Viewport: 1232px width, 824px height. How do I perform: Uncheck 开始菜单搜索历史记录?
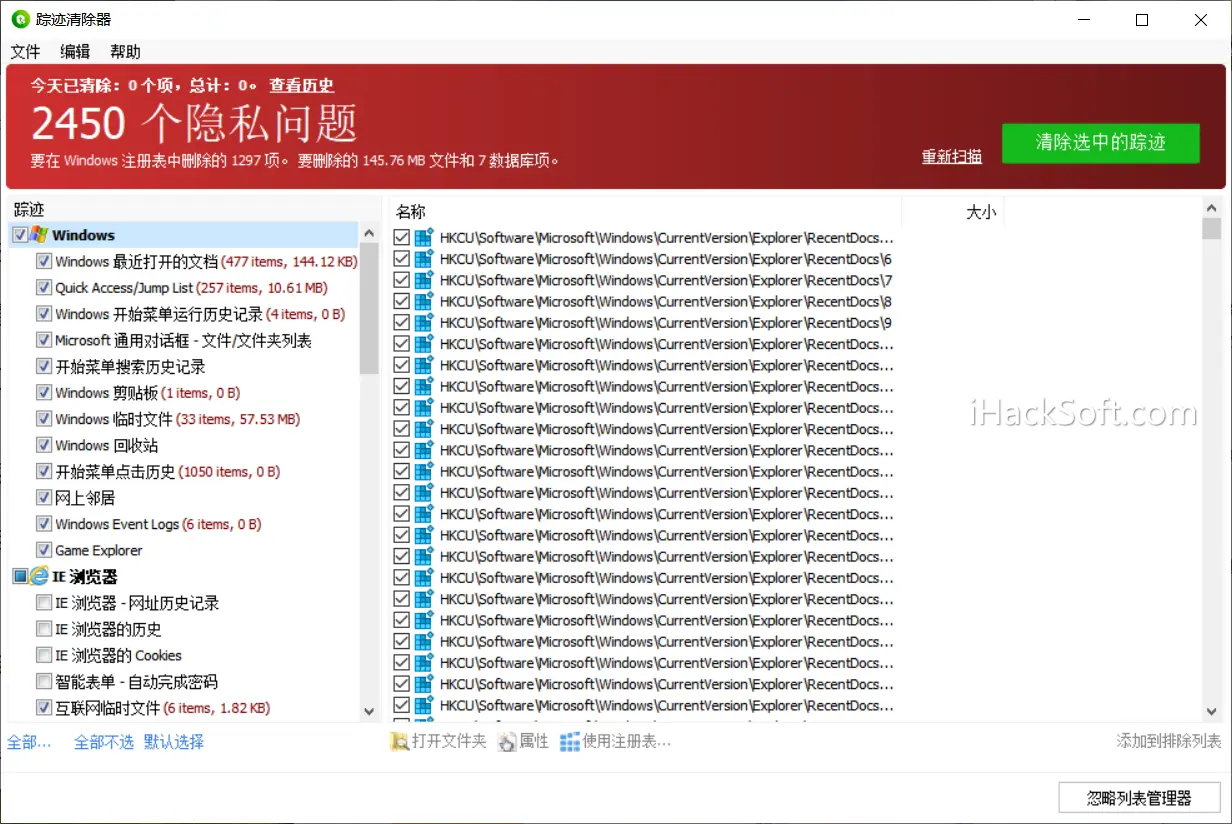(44, 367)
